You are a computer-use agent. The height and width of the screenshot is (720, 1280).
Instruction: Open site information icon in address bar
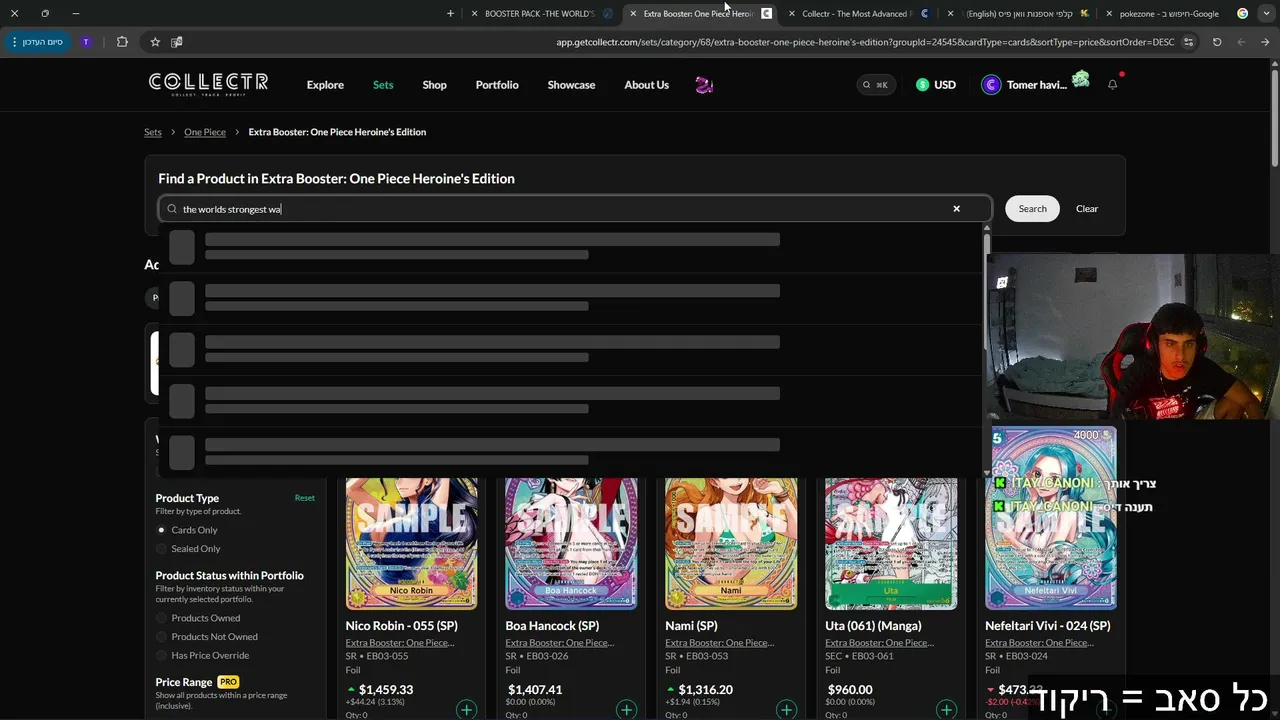[x=1188, y=42]
